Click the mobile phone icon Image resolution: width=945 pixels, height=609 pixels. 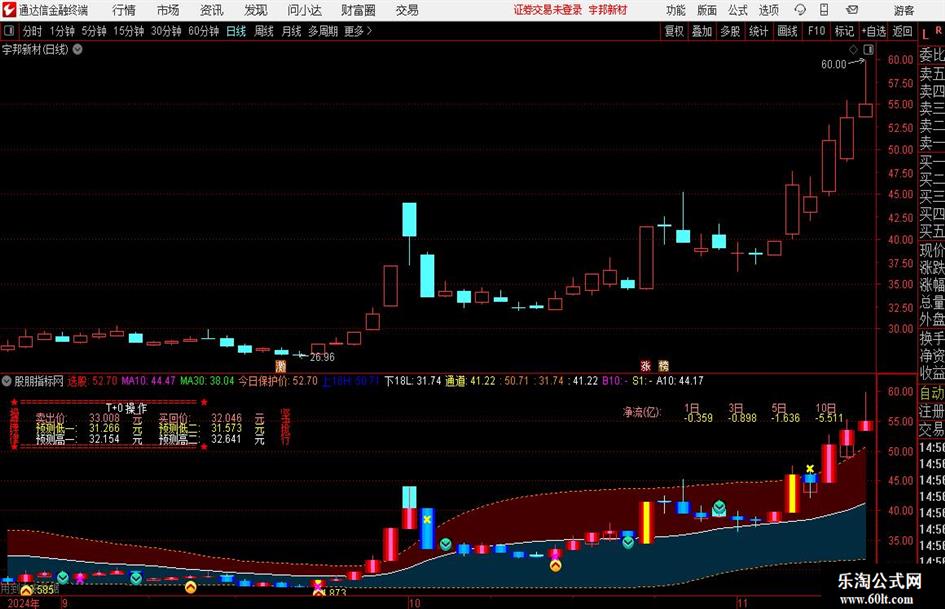824,10
